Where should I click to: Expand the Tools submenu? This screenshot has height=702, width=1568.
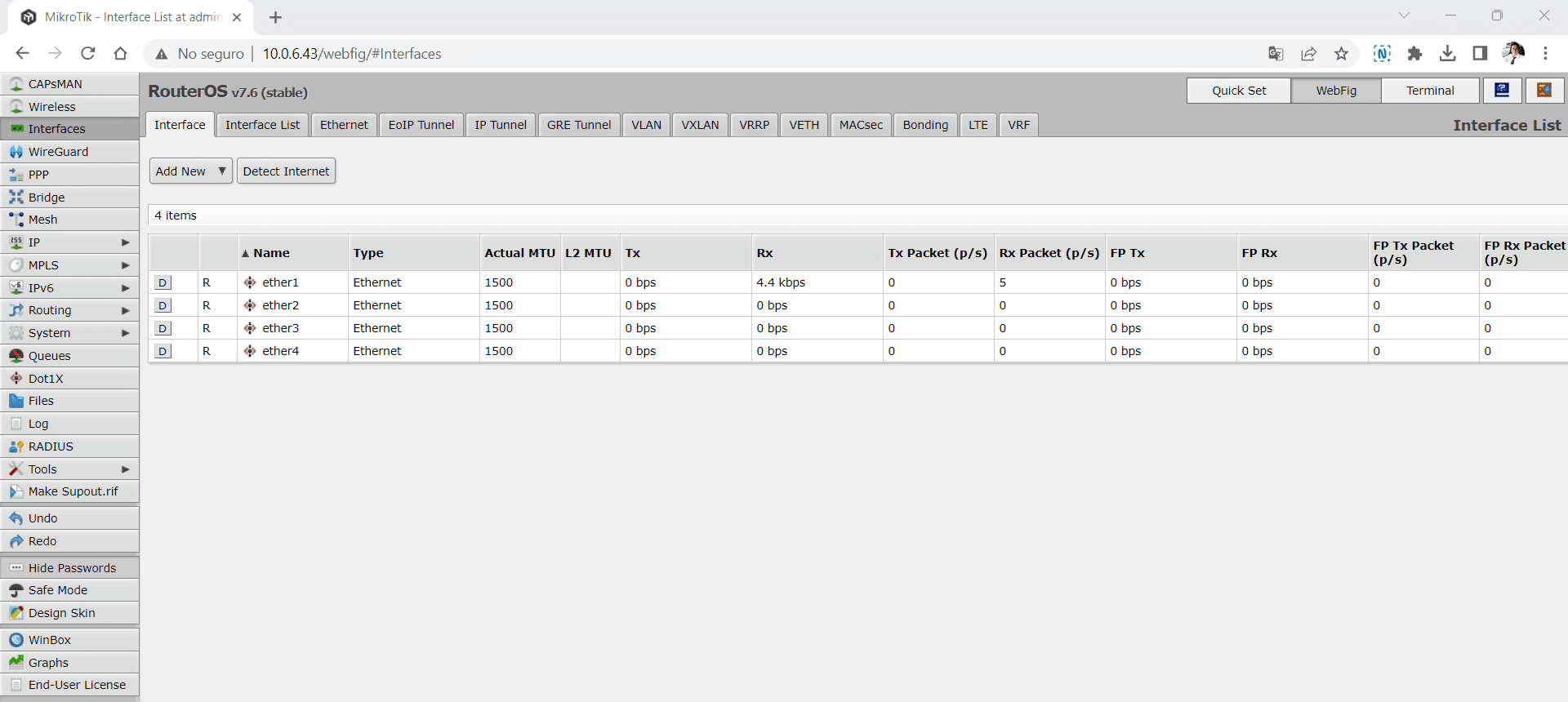[69, 469]
